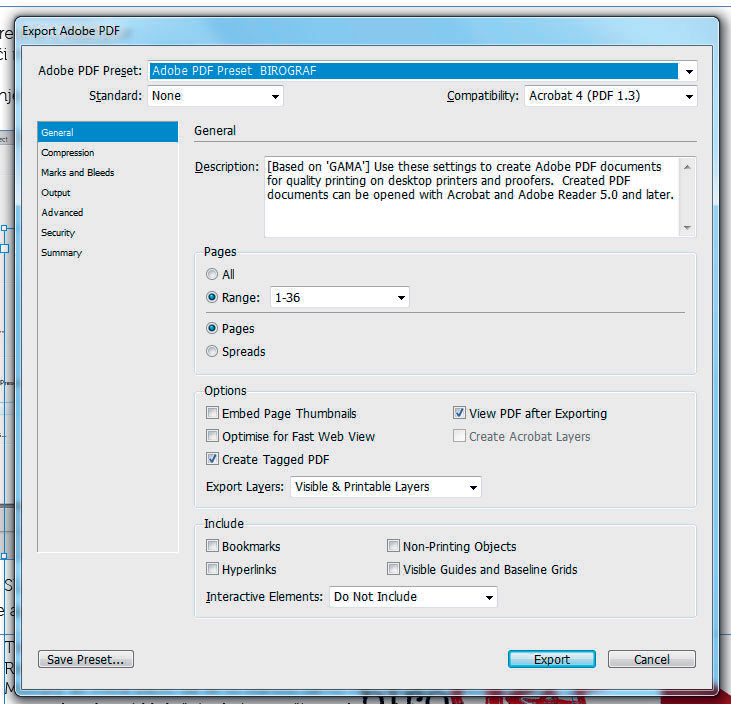The image size is (731, 704).
Task: Tick the Non-Printing Objects checkbox
Action: pyautogui.click(x=394, y=546)
